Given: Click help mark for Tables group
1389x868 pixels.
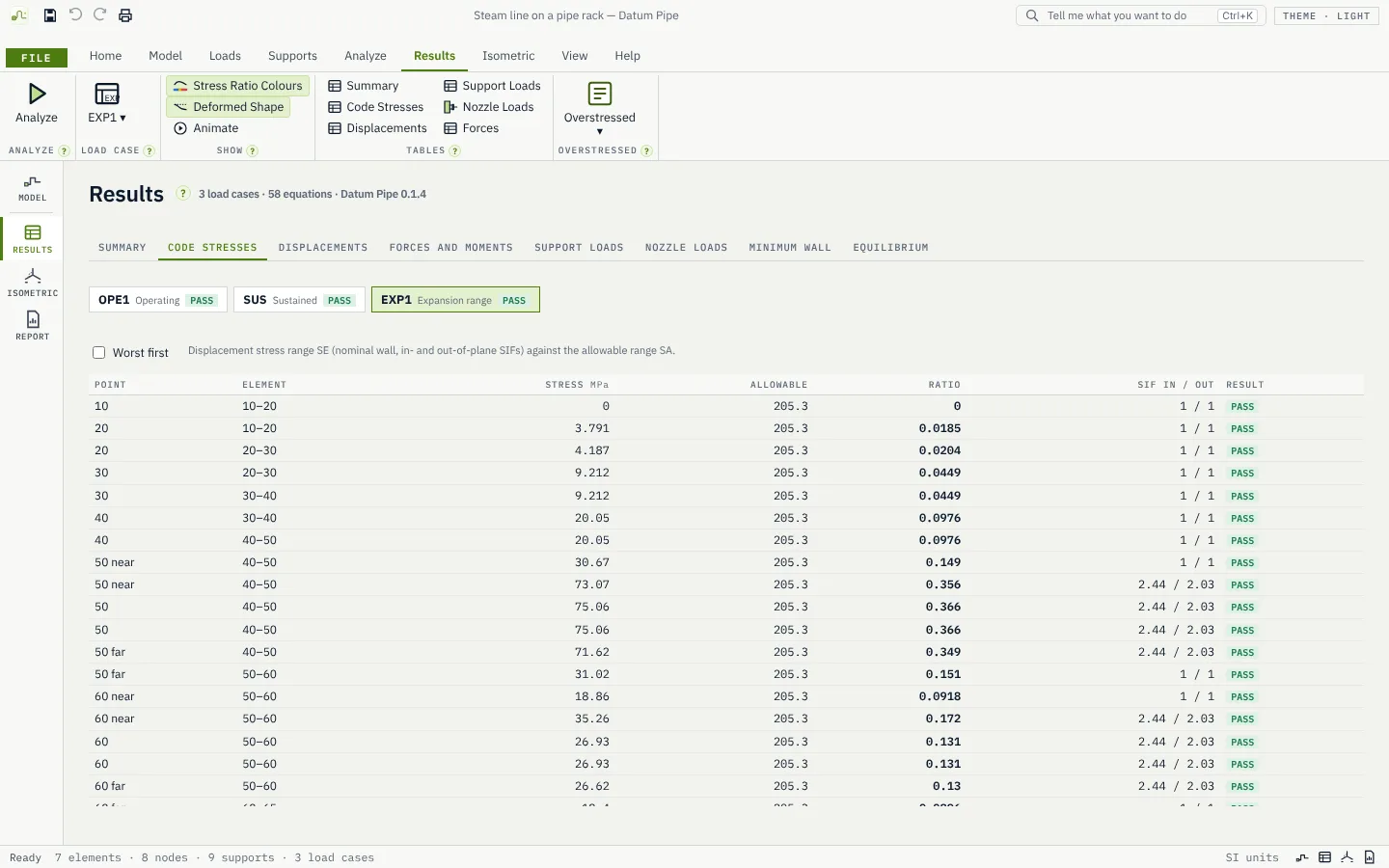Looking at the screenshot, I should pos(455,151).
